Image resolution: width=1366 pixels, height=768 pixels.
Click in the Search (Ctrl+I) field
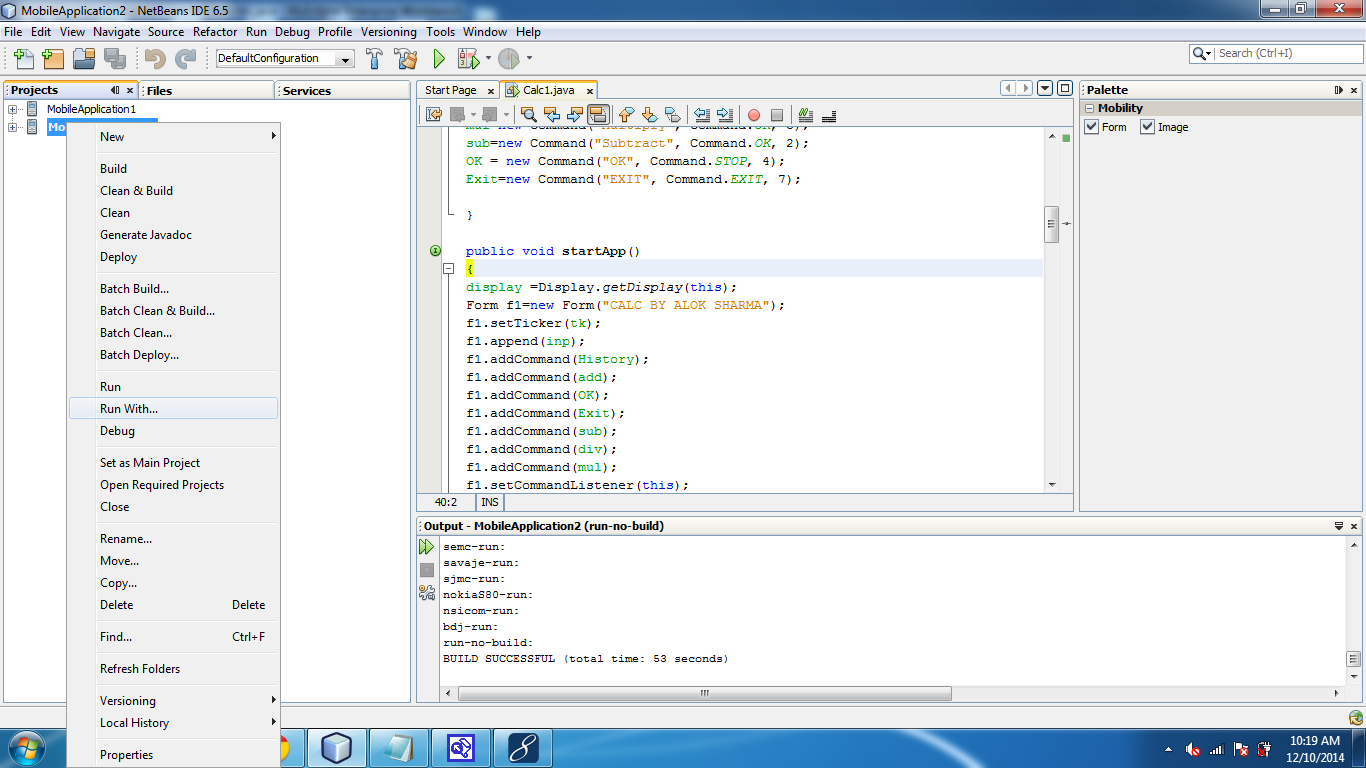pos(1288,53)
